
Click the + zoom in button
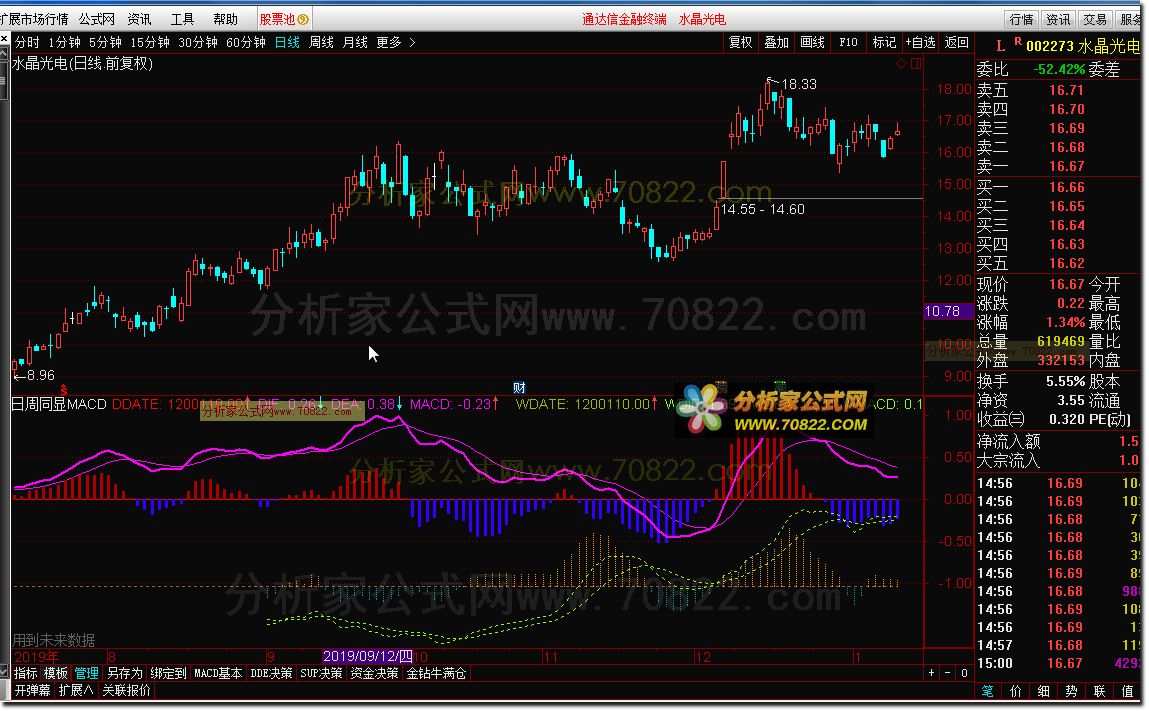pos(931,673)
